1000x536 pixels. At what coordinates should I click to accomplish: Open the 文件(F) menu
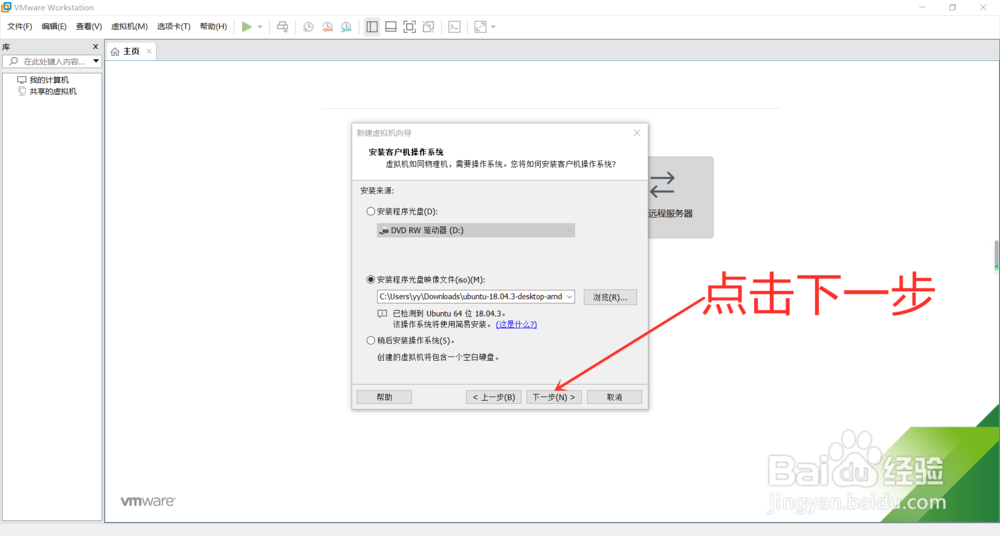point(19,26)
